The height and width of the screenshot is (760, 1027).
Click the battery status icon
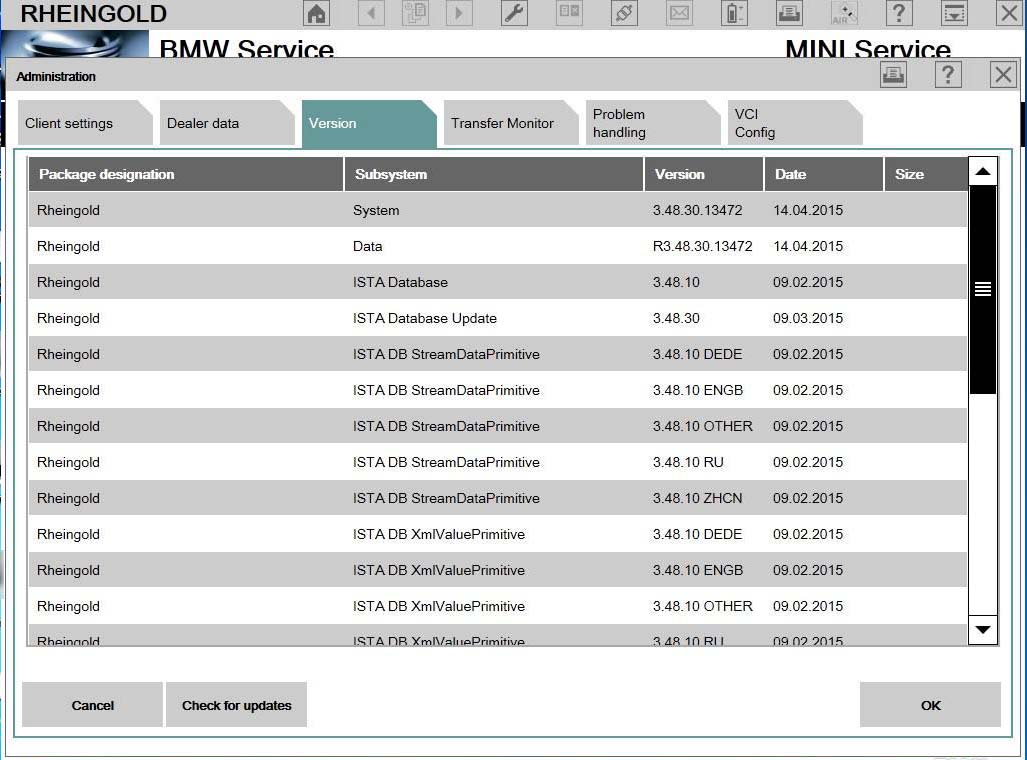[734, 13]
